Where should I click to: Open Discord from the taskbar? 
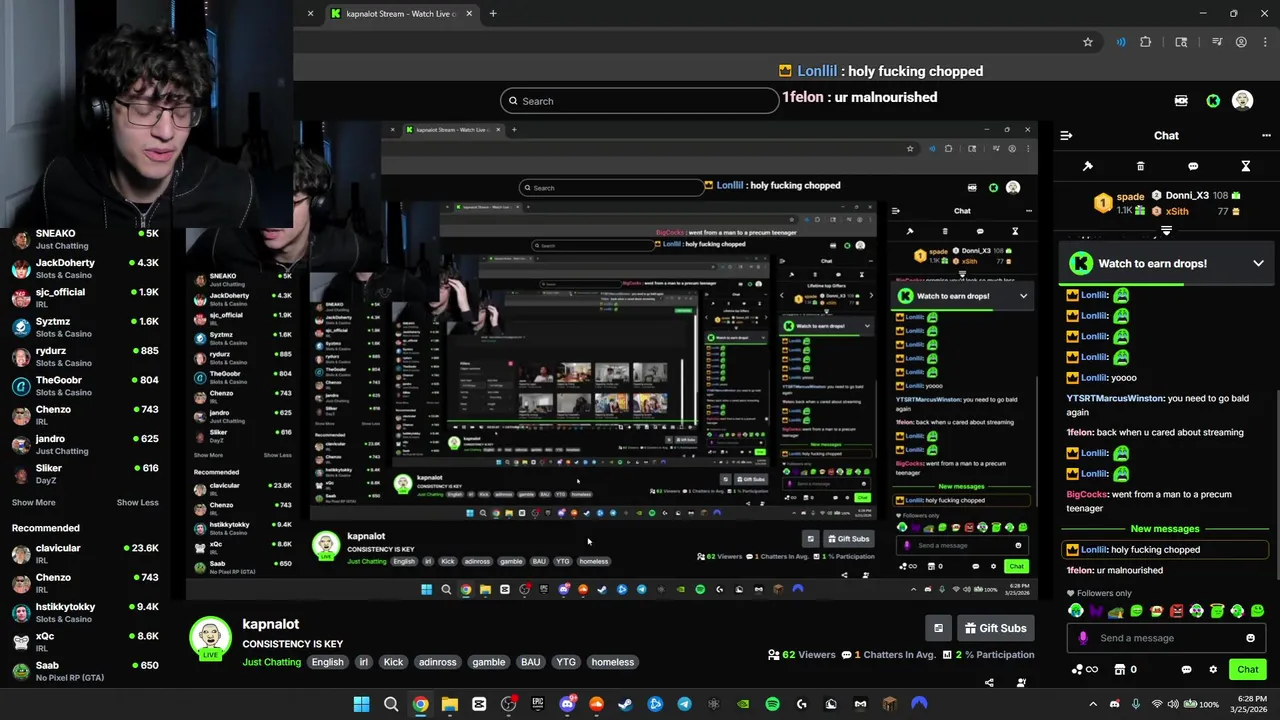point(568,704)
